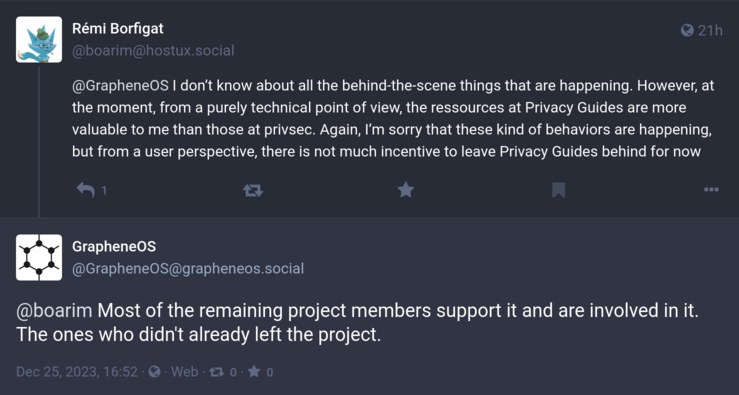Open the GrapheneOS display name
The image size is (739, 395).
pyautogui.click(x=114, y=247)
